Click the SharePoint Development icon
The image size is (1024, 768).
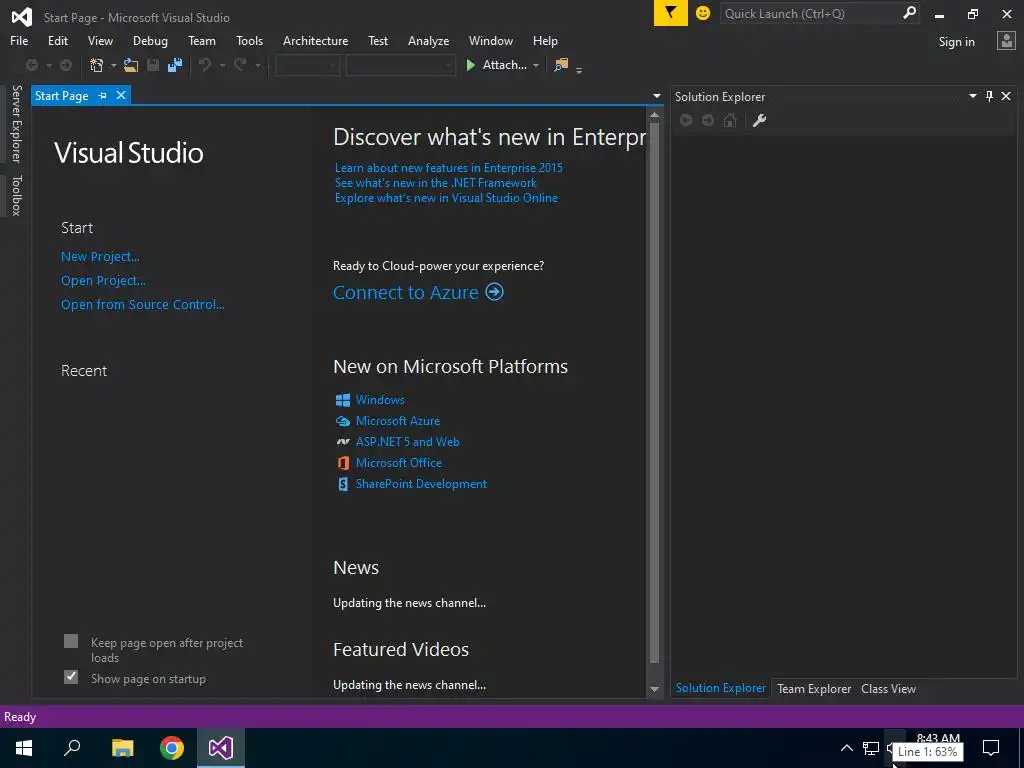343,484
